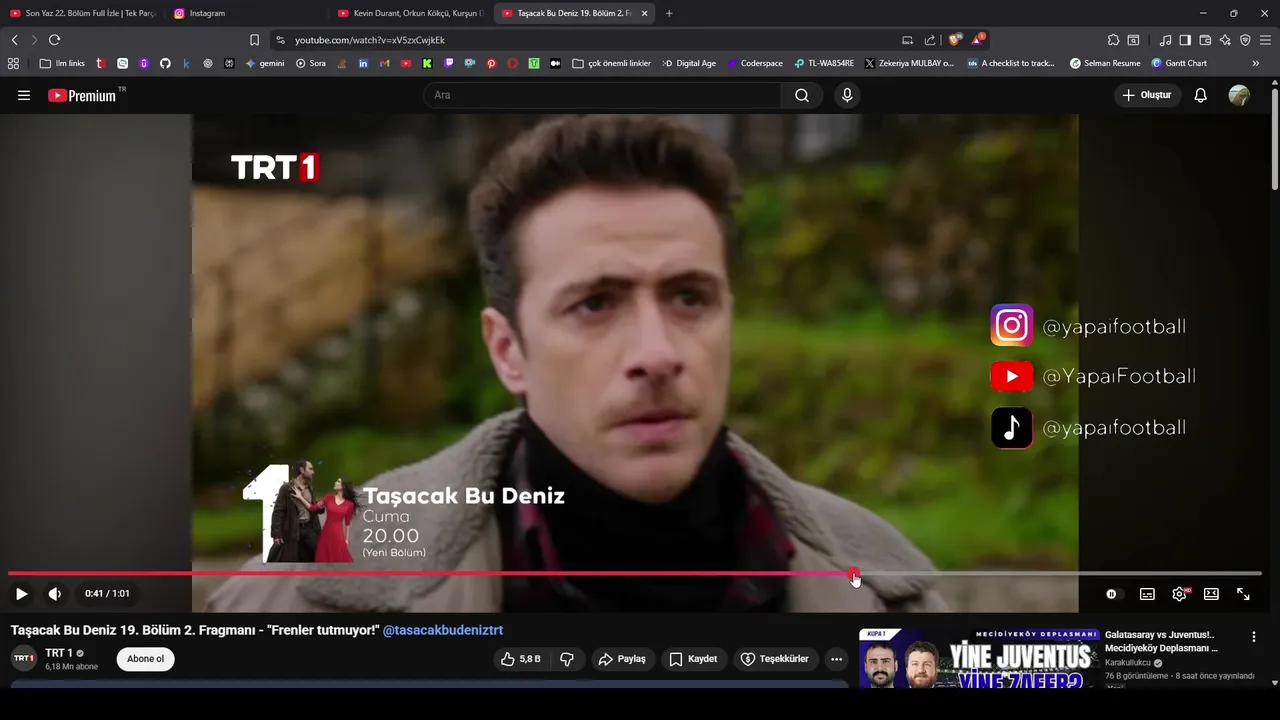Focus the Ara search field
The image size is (1280, 720).
(x=602, y=95)
